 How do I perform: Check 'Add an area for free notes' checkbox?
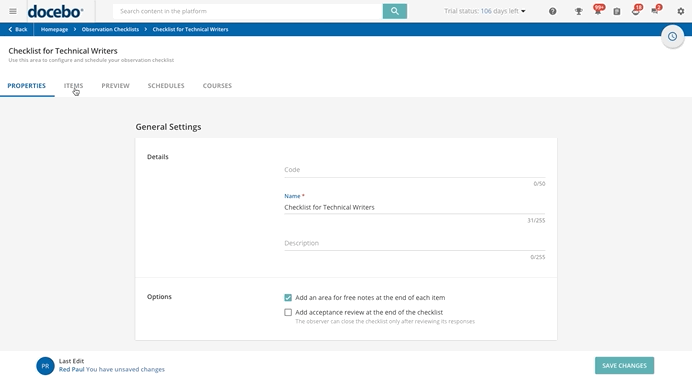[x=288, y=298]
